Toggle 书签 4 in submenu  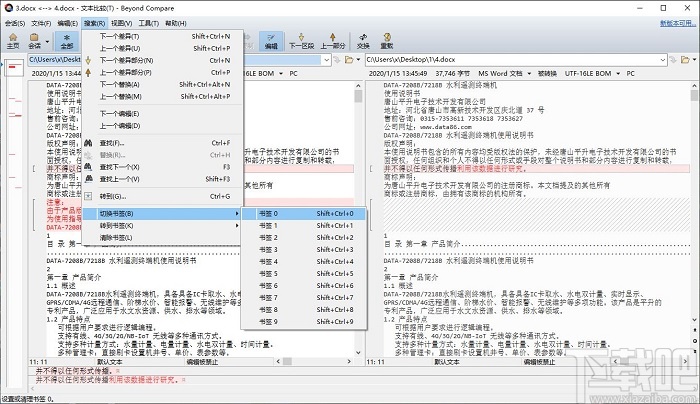(304, 262)
